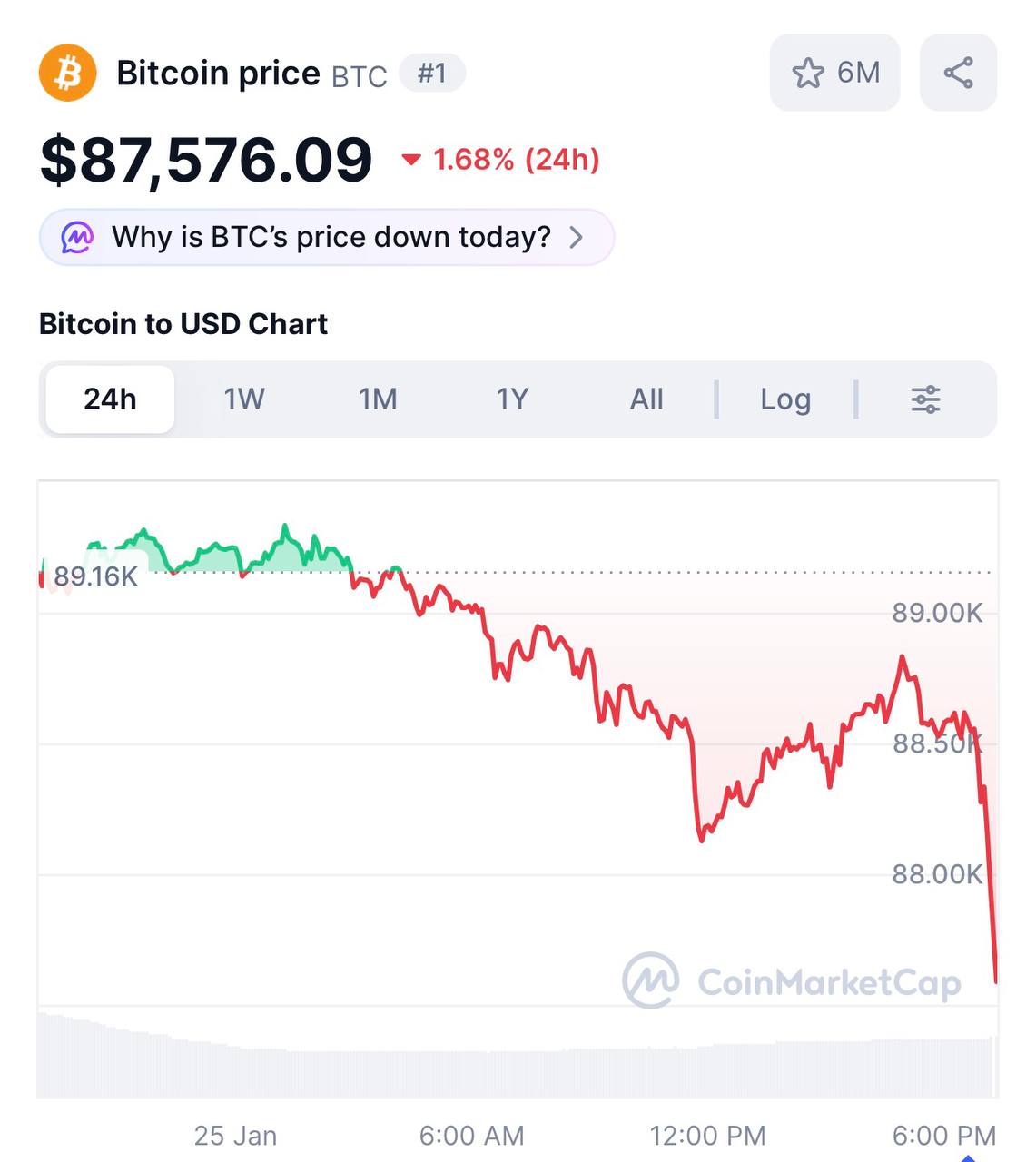Switch chart to 1M range
The width and height of the screenshot is (1036, 1162).
click(x=378, y=399)
